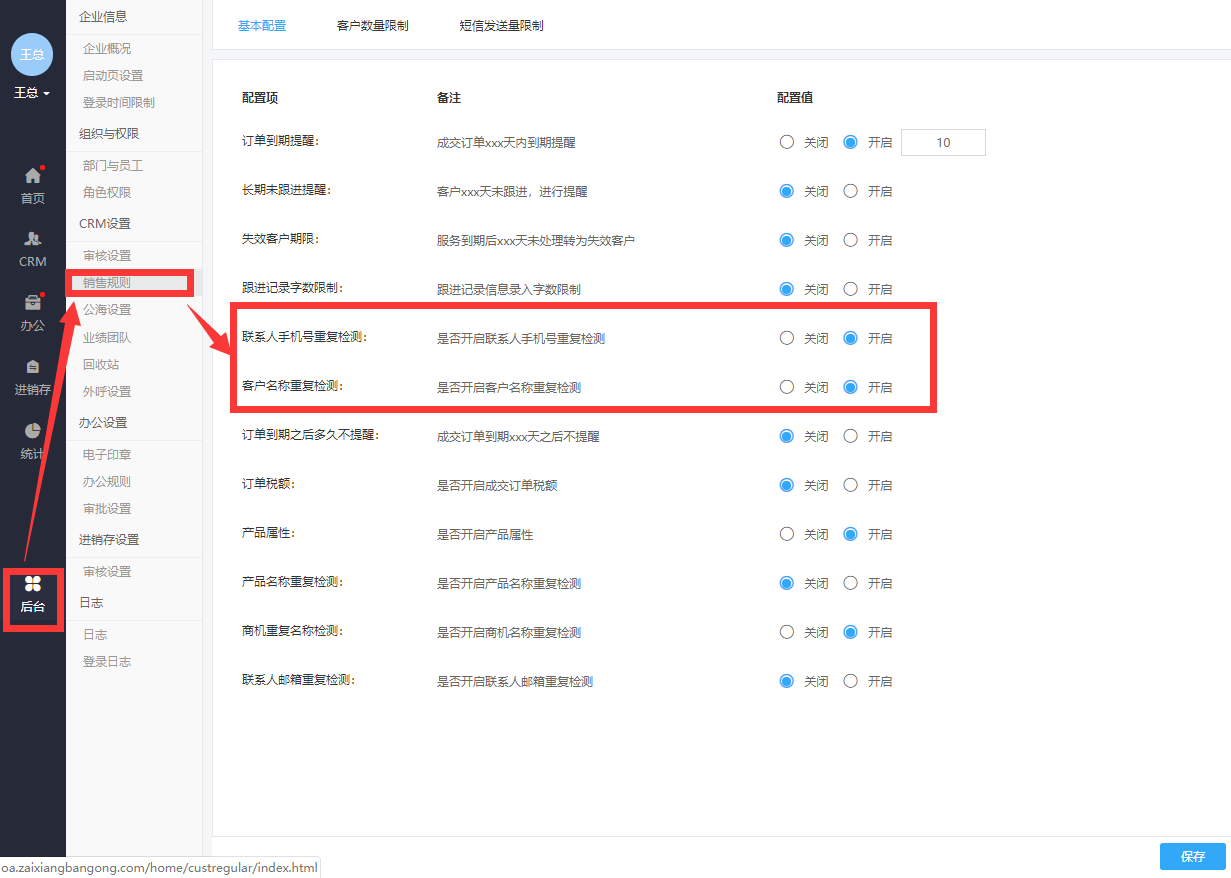Open 公海设置 menu item
This screenshot has height=878, width=1231.
(107, 309)
